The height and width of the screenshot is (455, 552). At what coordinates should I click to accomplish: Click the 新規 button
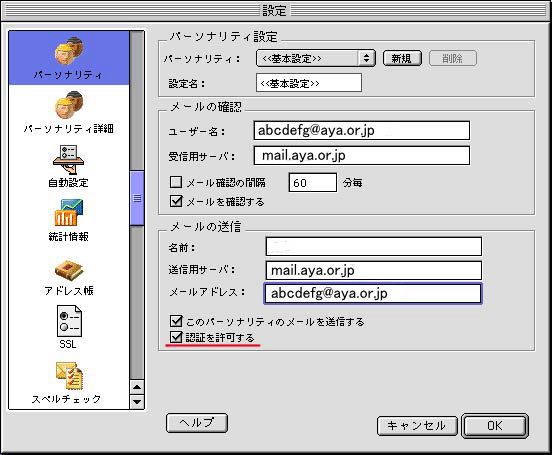tap(402, 58)
